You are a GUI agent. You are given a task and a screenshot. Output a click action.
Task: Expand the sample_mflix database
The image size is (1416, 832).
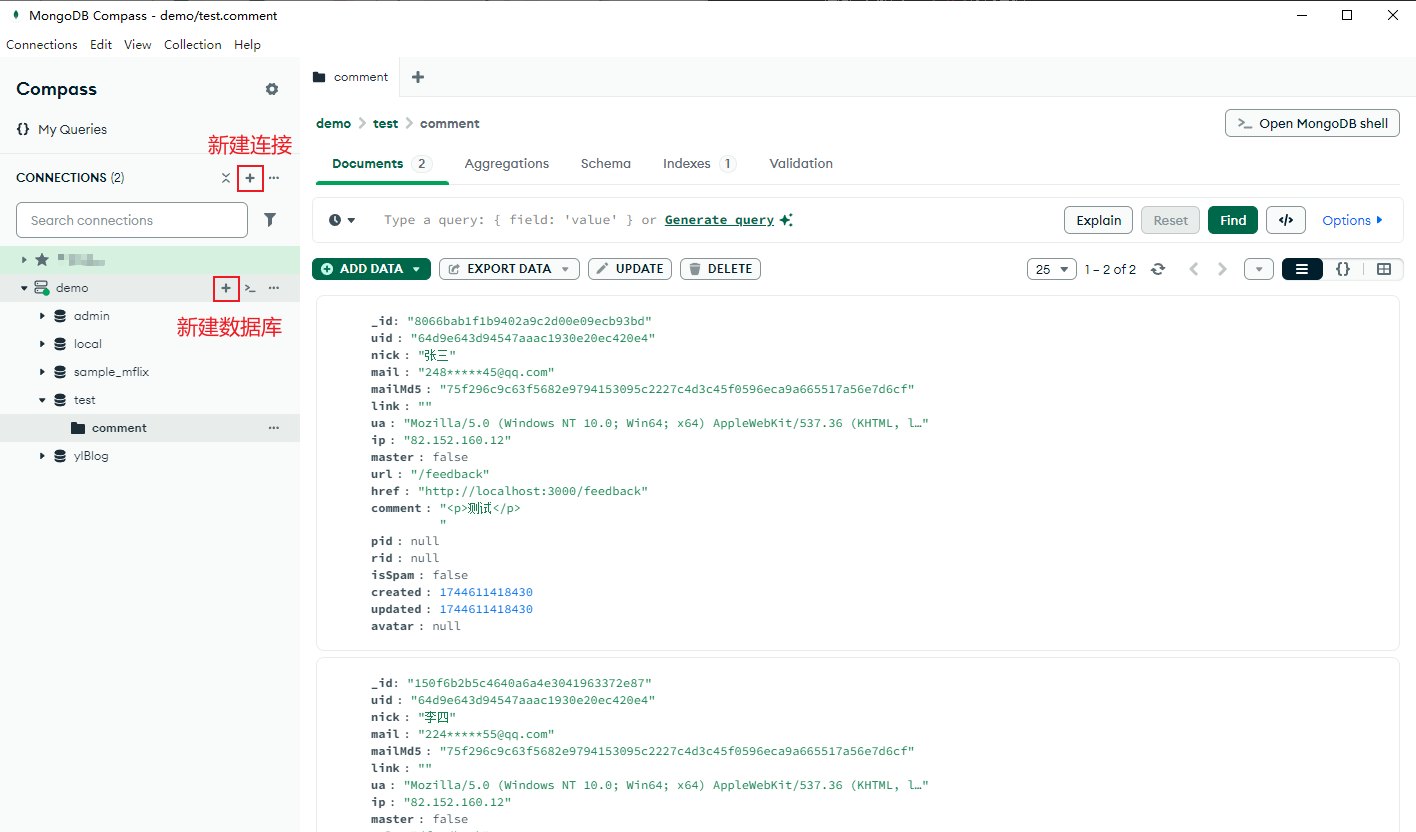43,372
